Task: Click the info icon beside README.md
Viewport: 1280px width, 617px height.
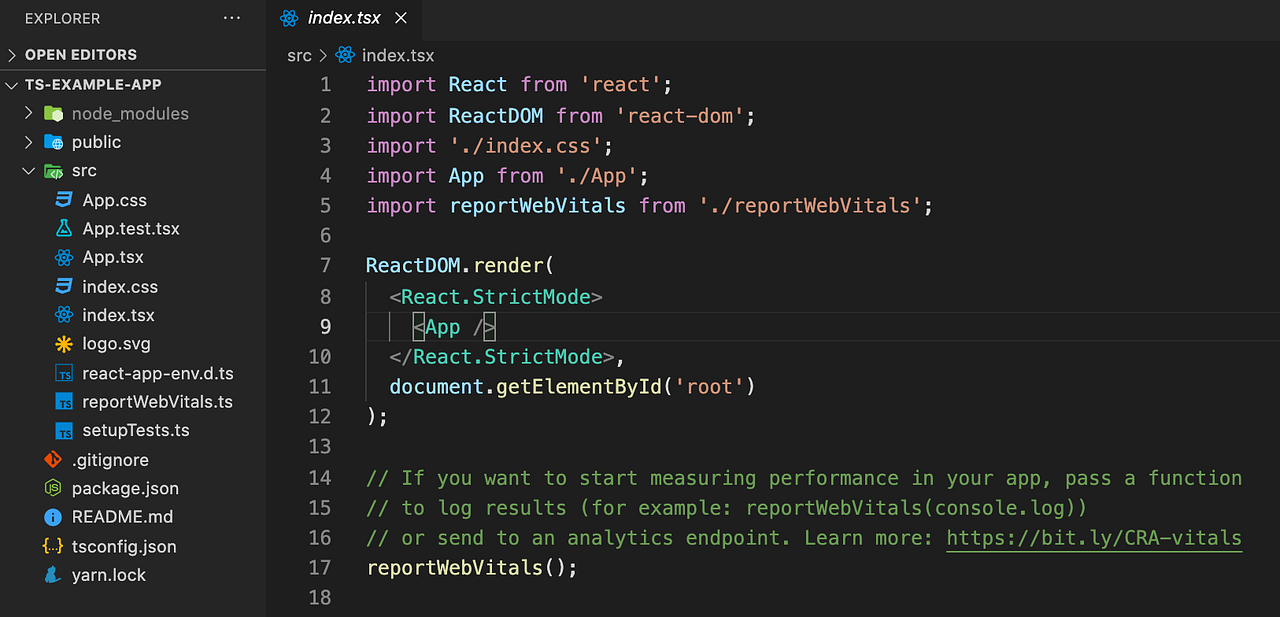Action: tap(51, 517)
